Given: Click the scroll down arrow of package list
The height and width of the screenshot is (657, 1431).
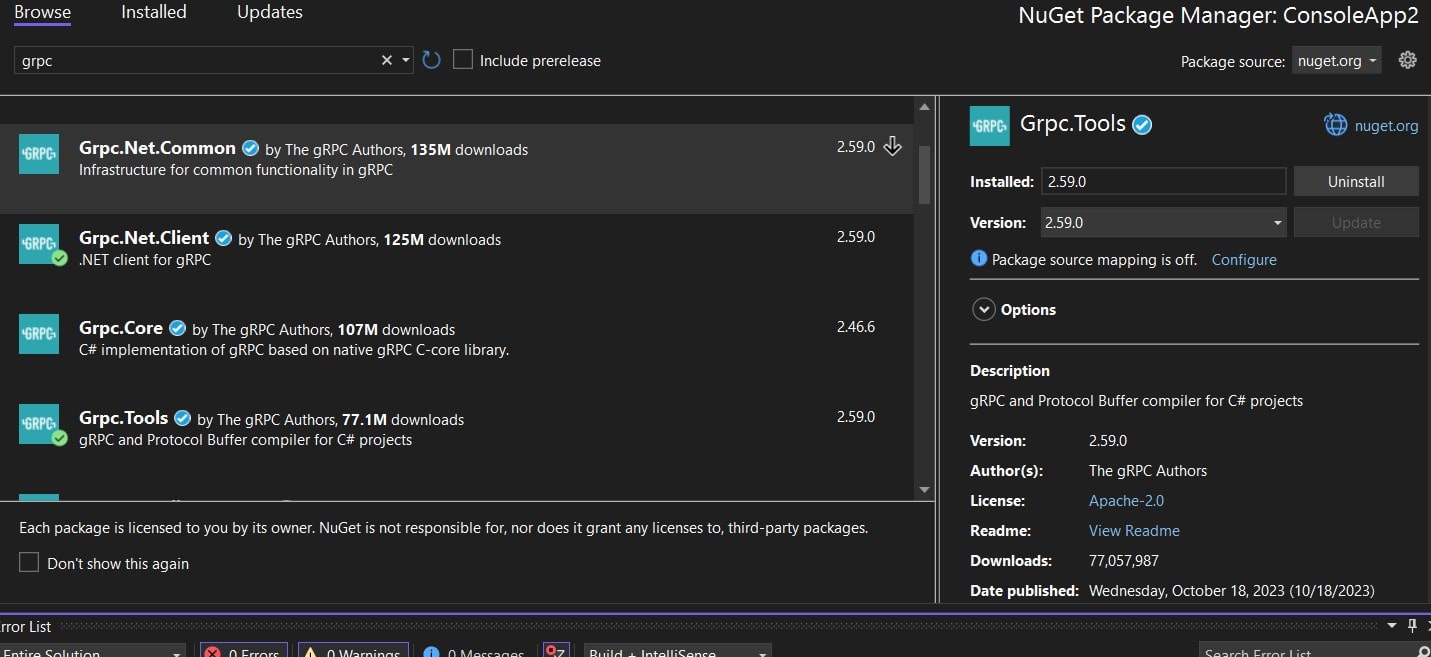Looking at the screenshot, I should (x=924, y=490).
